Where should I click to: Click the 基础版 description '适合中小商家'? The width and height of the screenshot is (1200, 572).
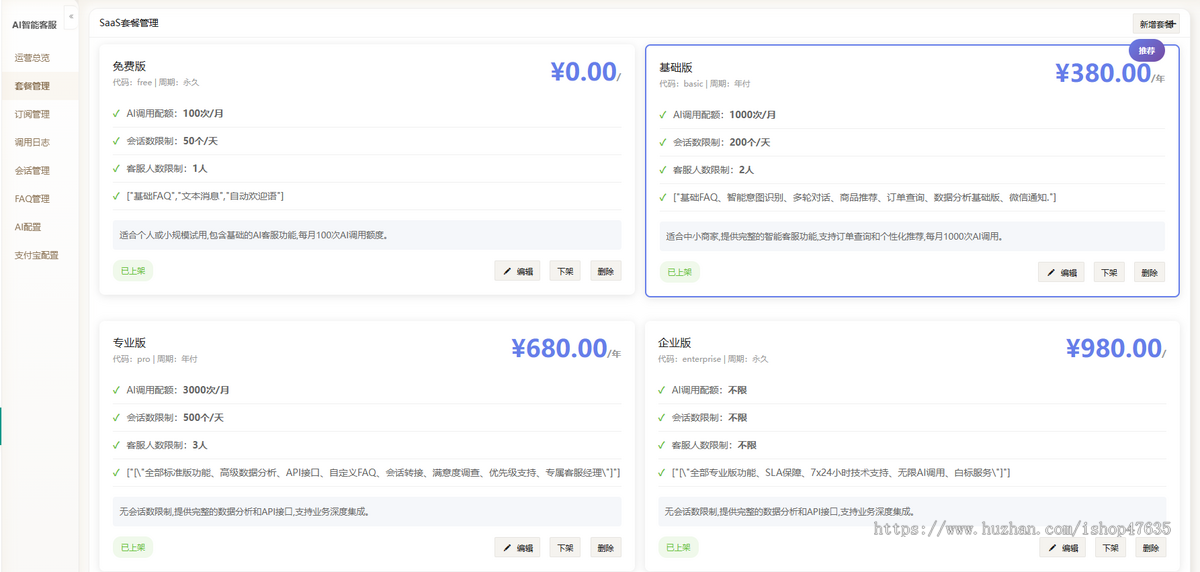912,236
